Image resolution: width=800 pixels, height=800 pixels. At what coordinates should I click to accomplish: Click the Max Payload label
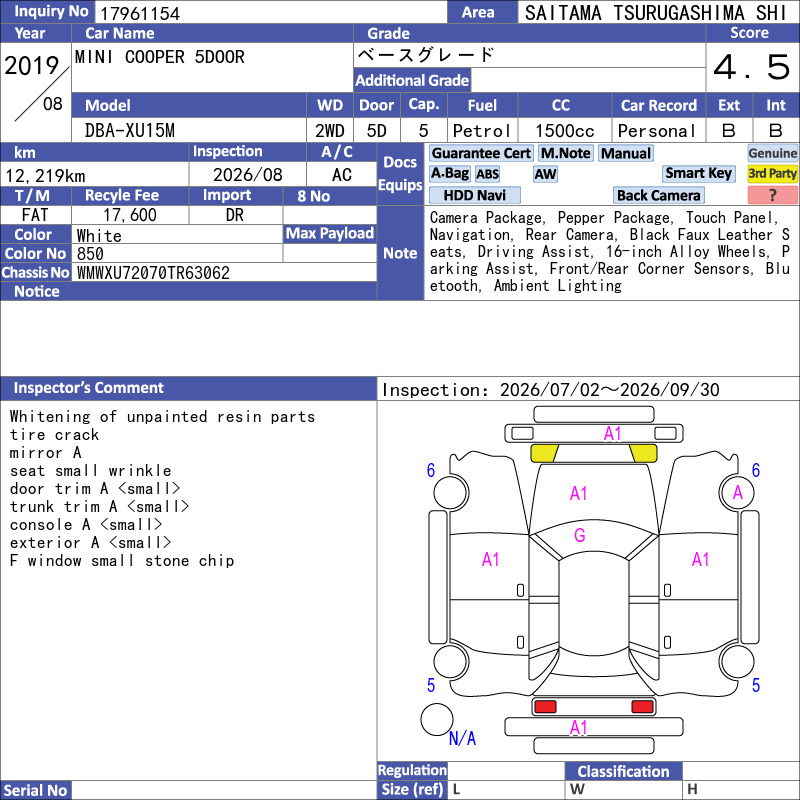[x=330, y=233]
